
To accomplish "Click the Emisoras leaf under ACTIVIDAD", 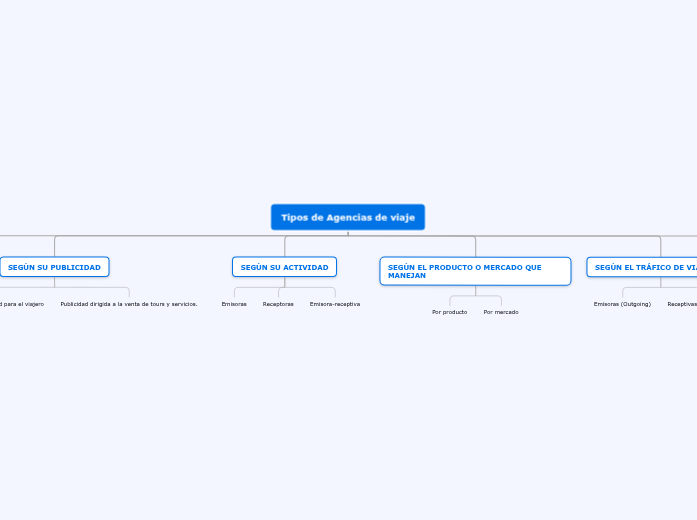I will 234,304.
